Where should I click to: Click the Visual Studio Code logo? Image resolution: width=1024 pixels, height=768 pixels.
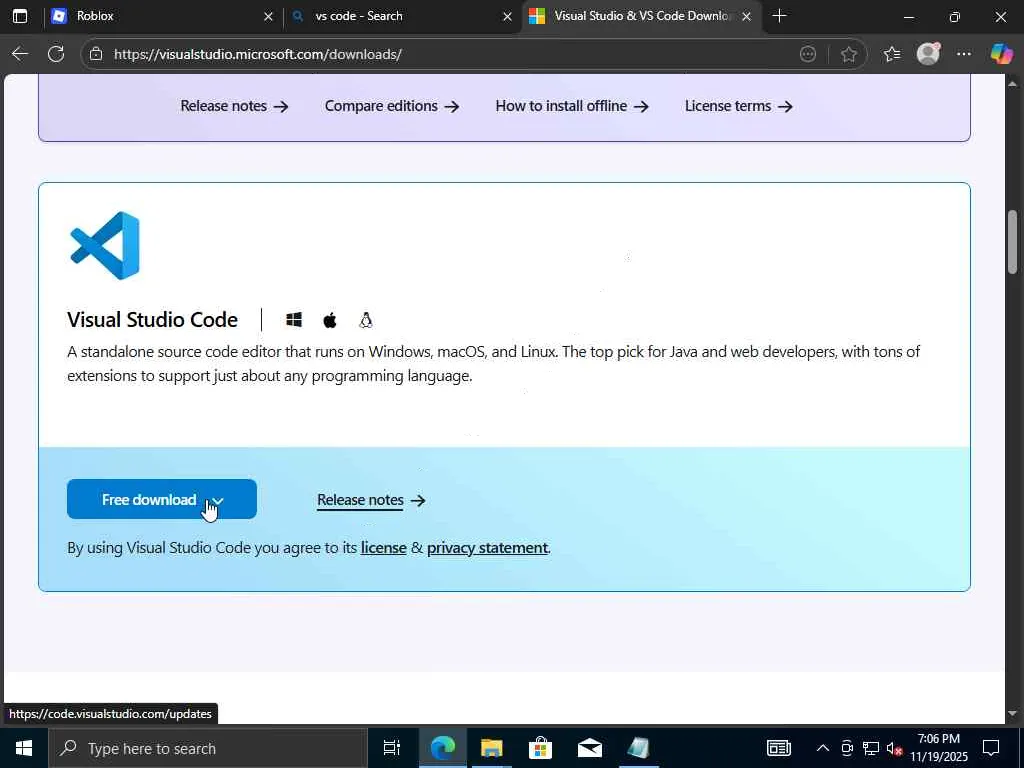[x=105, y=246]
